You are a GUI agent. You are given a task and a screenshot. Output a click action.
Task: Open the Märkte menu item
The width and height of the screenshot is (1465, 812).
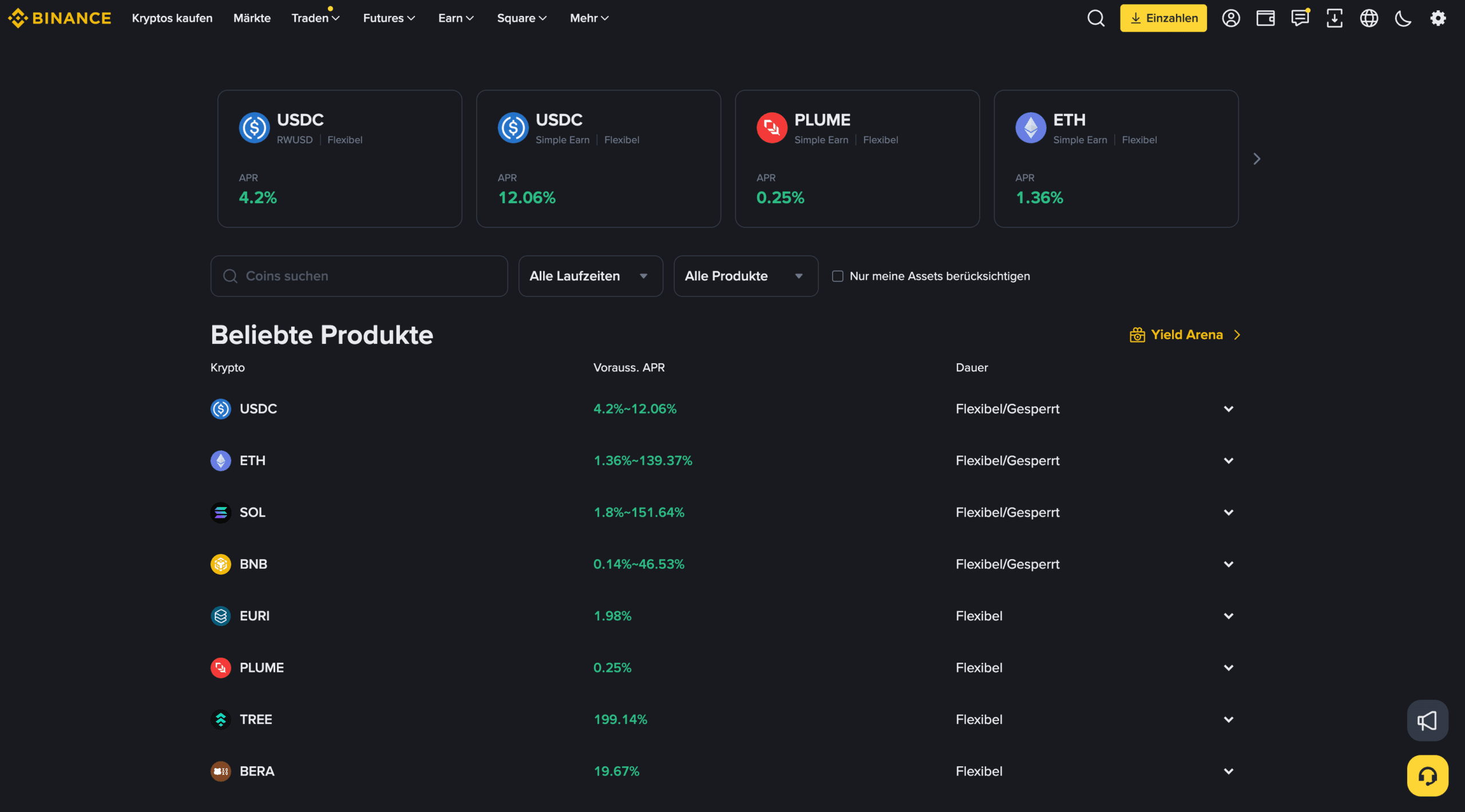point(252,18)
